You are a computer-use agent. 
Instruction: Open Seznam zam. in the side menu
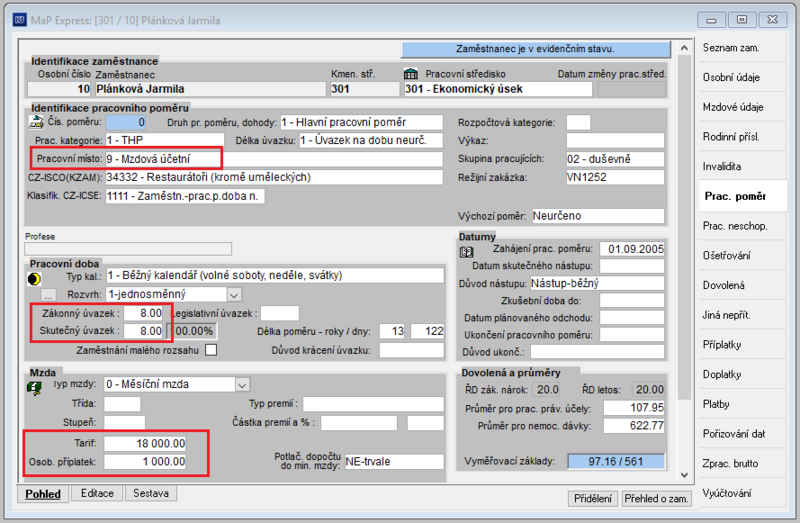pos(742,48)
